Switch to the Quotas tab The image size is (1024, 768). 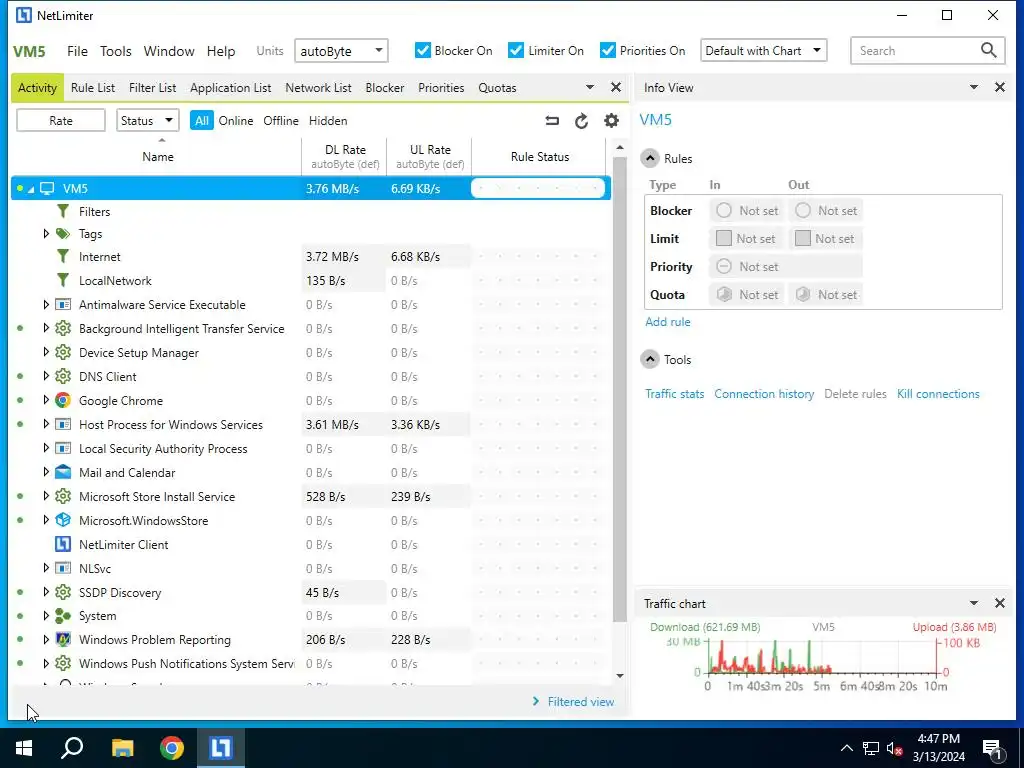point(497,88)
